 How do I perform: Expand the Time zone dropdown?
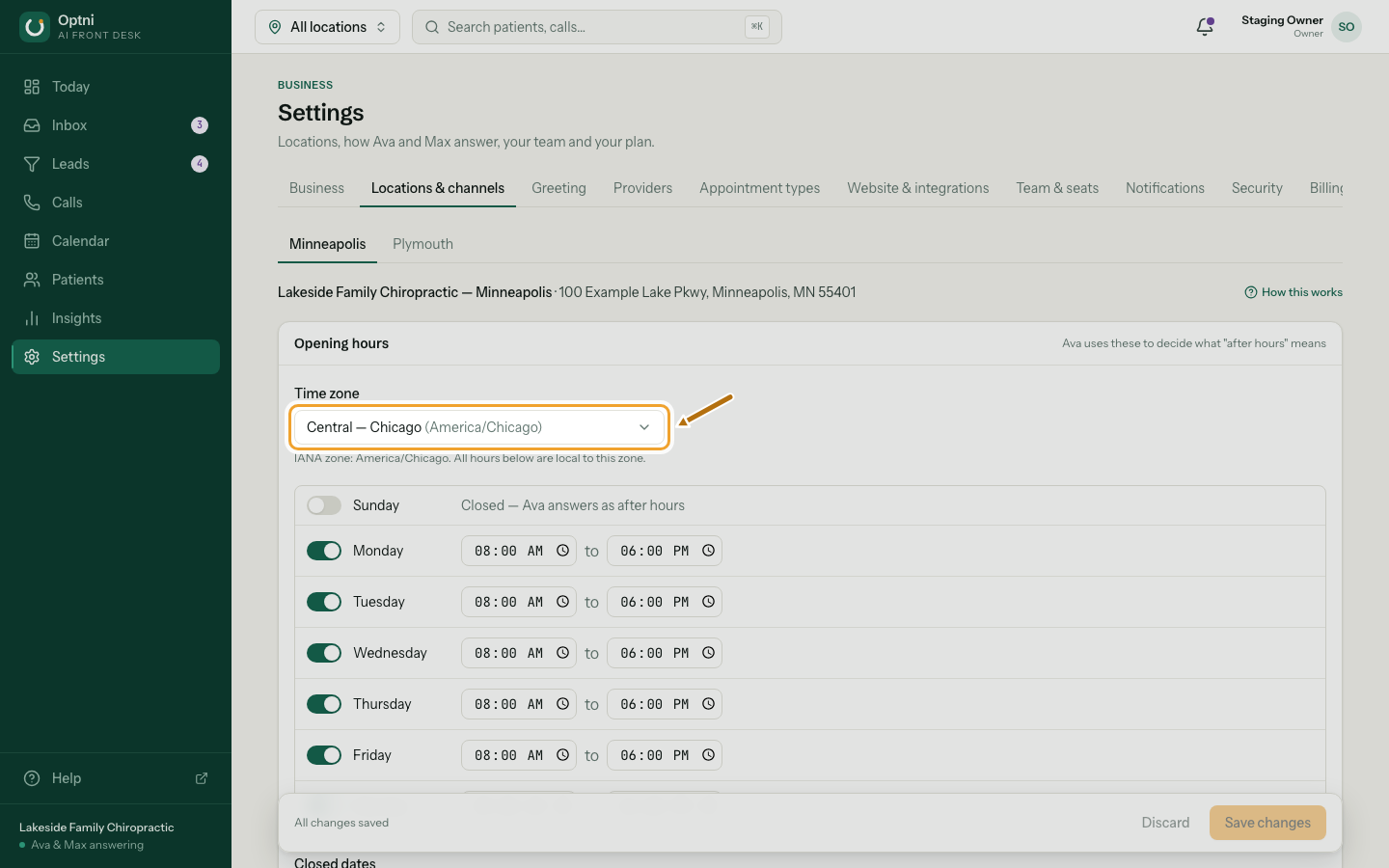click(x=479, y=427)
